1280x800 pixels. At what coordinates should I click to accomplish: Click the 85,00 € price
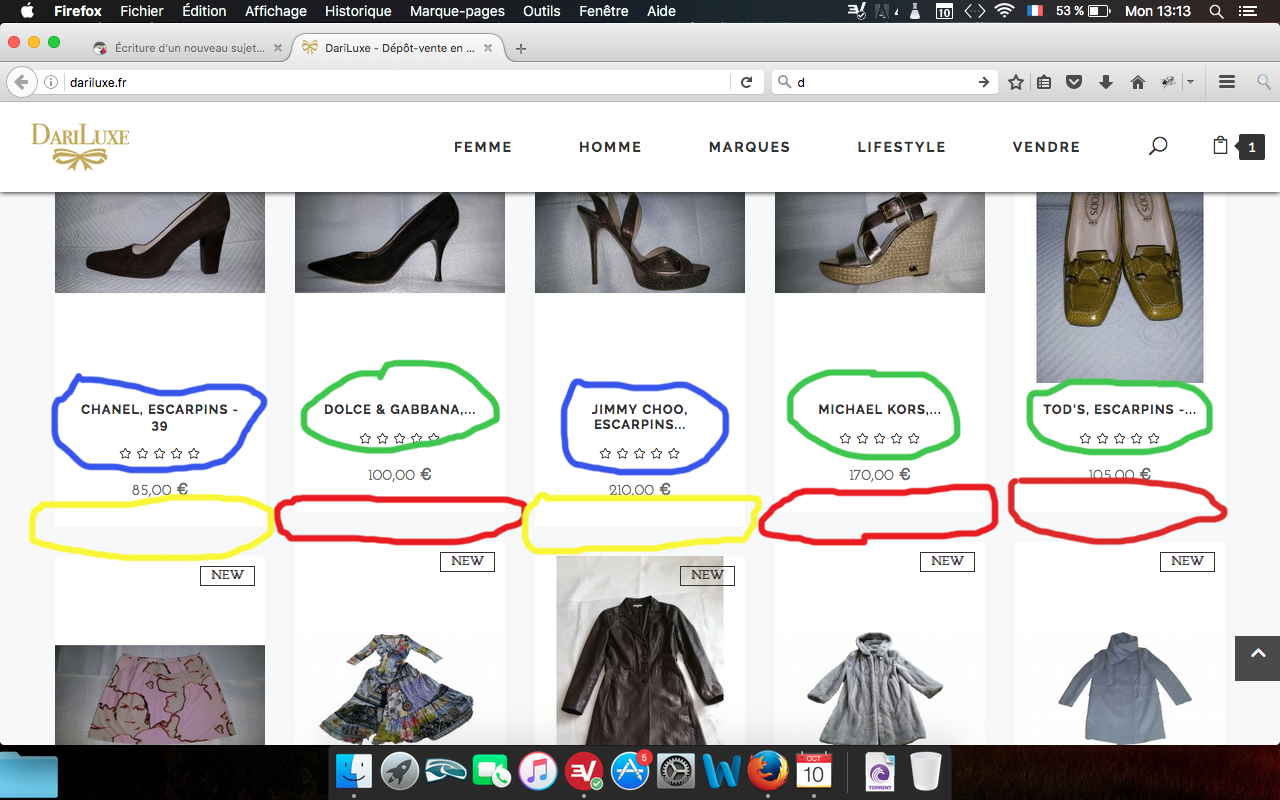point(160,490)
